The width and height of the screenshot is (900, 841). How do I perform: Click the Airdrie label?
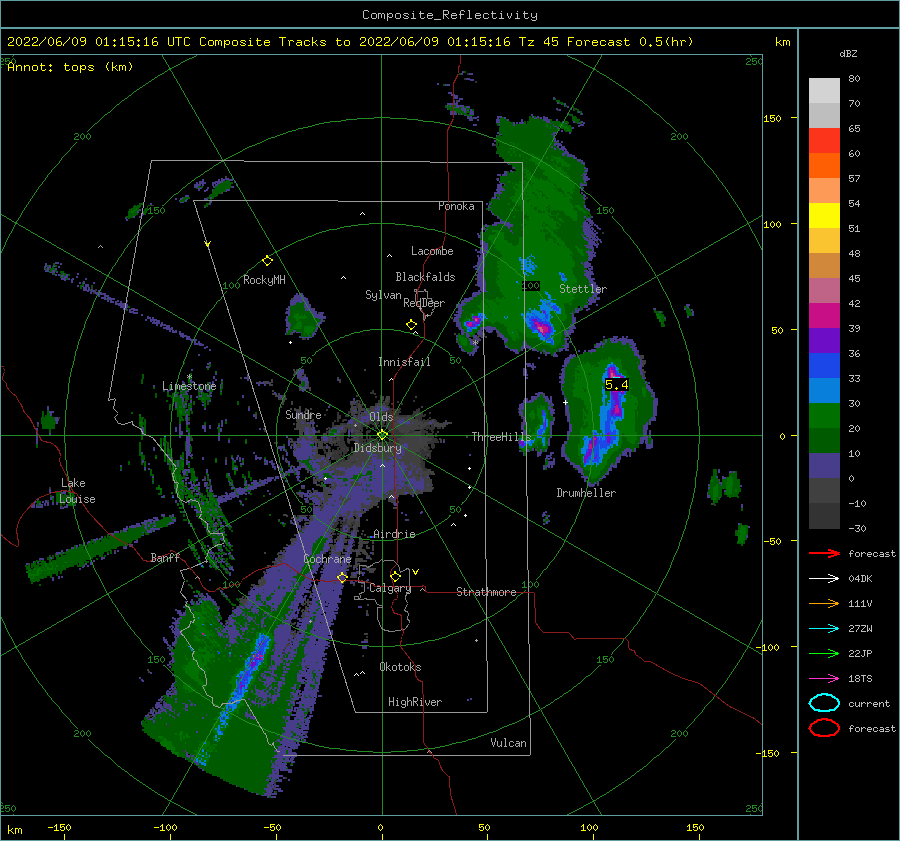click(394, 534)
